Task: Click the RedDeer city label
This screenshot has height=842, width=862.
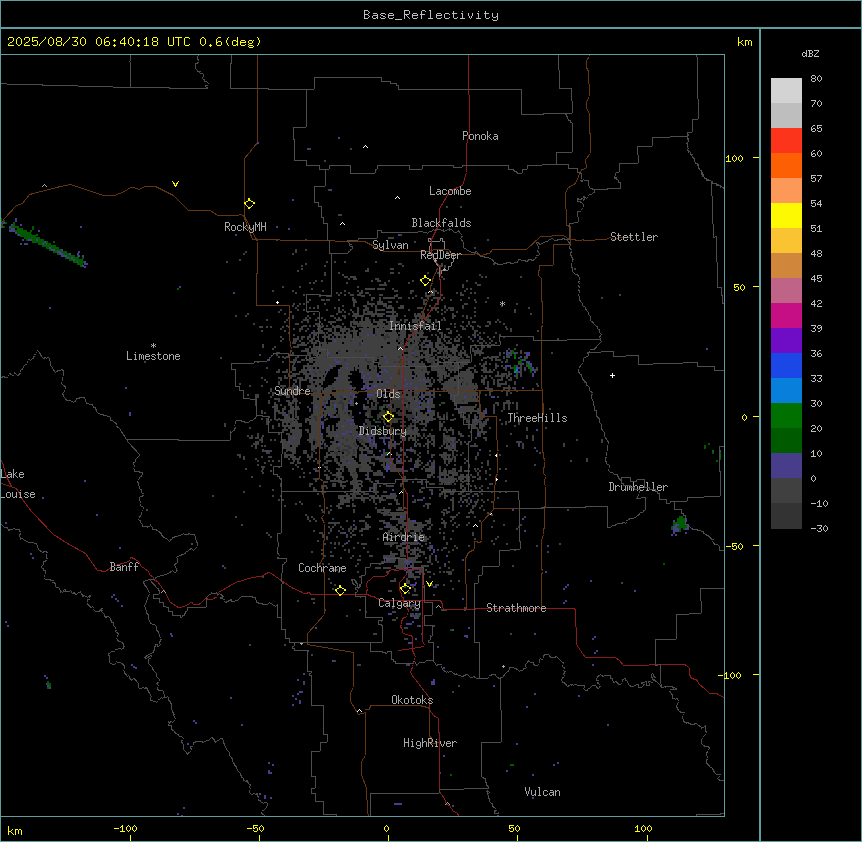Action: pos(440,255)
